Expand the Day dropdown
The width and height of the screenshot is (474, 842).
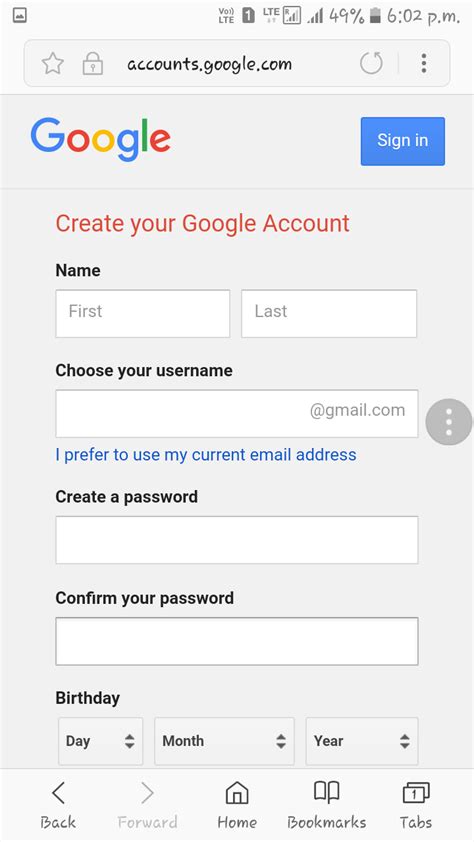coord(101,741)
